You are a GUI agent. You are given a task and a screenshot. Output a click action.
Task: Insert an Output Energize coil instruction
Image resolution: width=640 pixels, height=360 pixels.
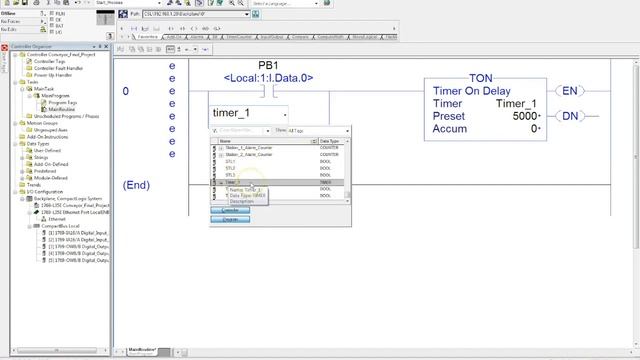tap(194, 29)
